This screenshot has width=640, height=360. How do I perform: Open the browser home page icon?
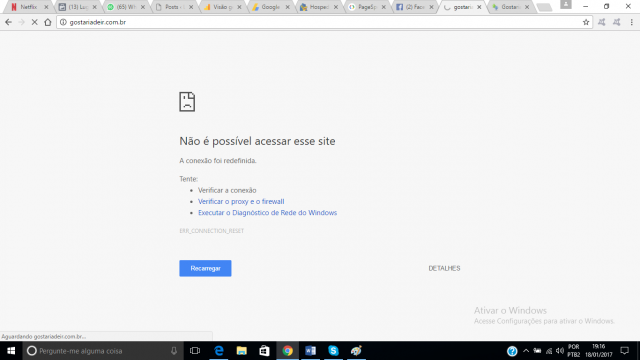(48, 22)
